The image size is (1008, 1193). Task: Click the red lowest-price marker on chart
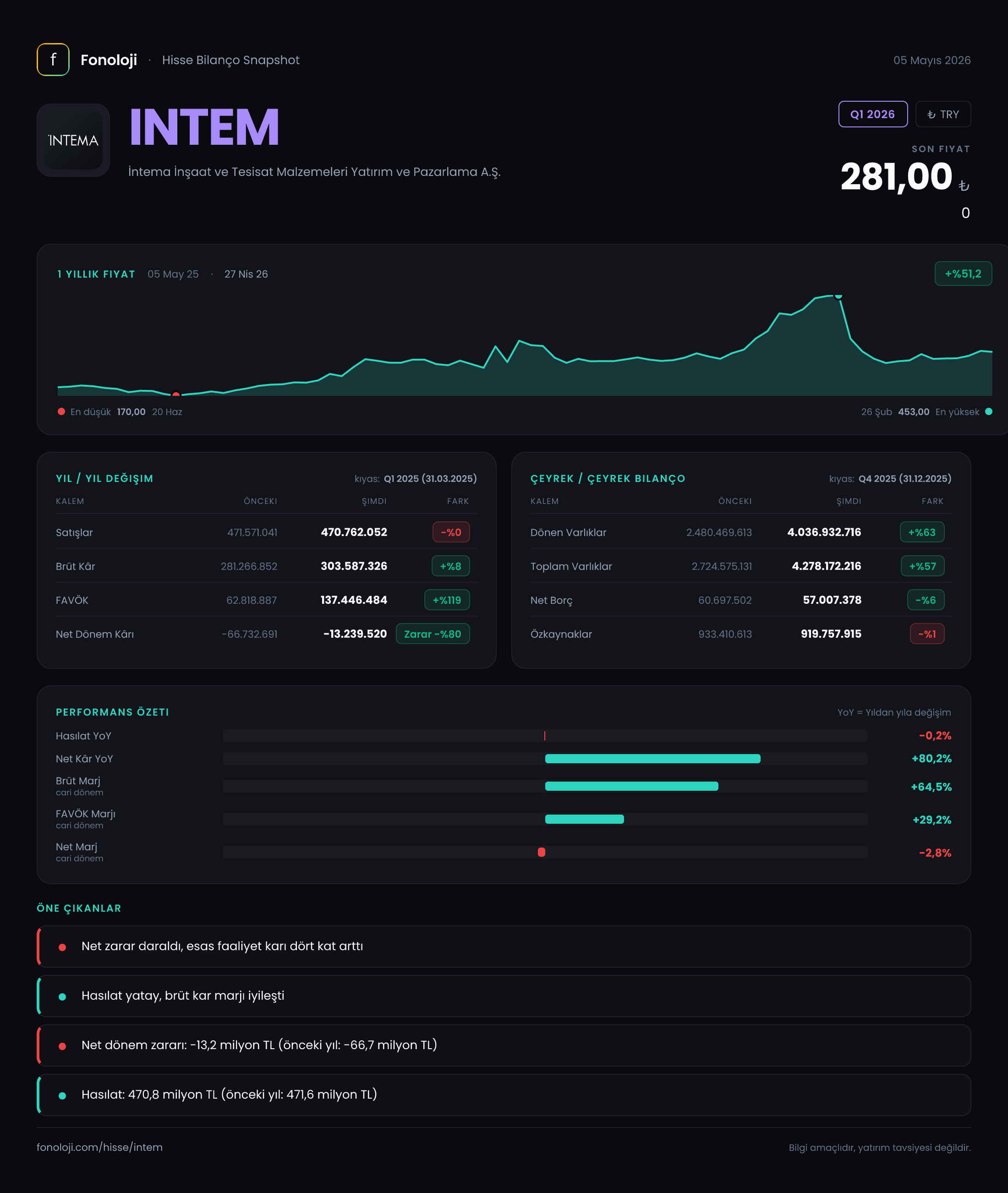[176, 394]
